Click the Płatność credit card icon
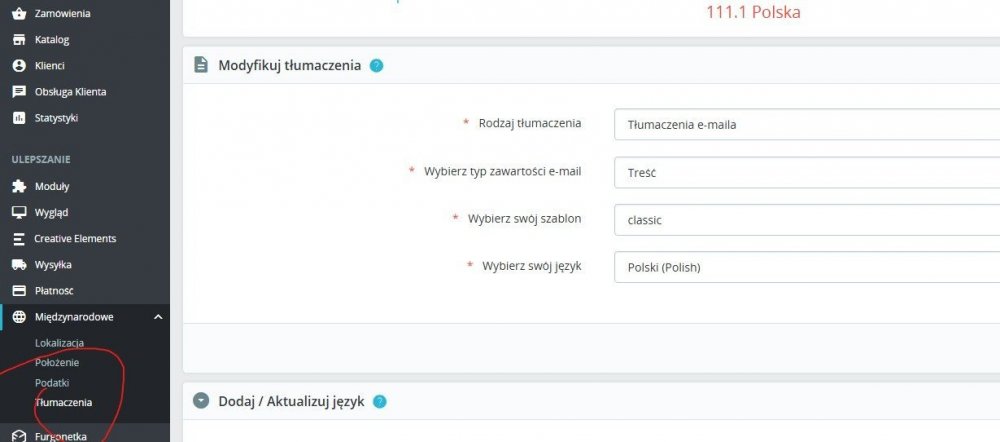The width and height of the screenshot is (1000, 442). point(18,291)
